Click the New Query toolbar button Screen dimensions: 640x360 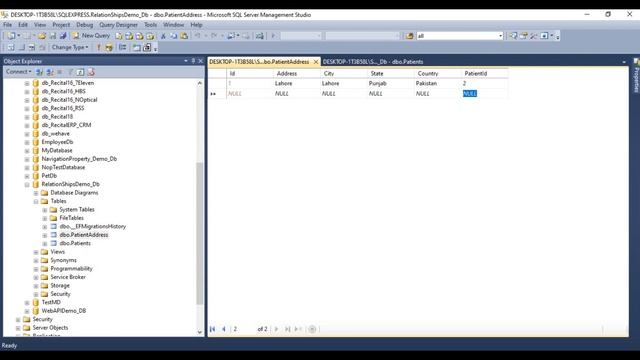(91, 36)
